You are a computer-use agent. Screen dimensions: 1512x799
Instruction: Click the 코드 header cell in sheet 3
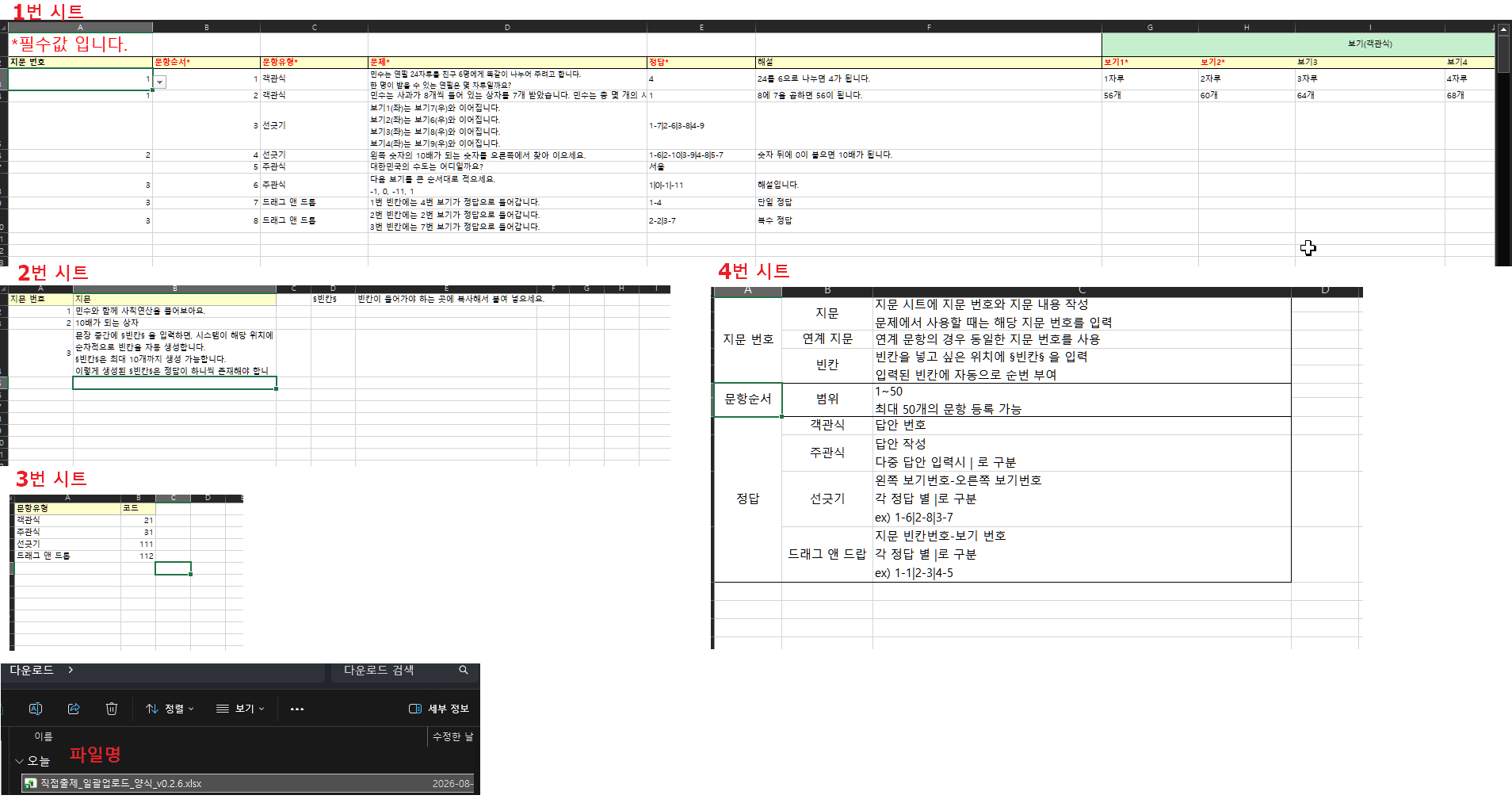pos(138,508)
